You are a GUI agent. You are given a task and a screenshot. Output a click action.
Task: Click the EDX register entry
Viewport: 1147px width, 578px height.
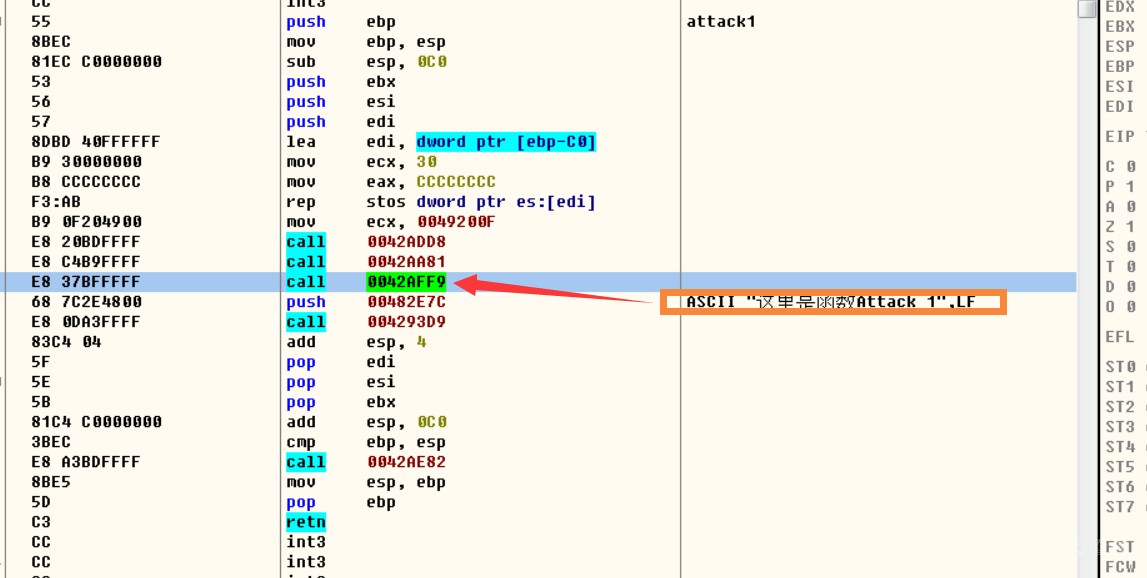pyautogui.click(x=1120, y=7)
